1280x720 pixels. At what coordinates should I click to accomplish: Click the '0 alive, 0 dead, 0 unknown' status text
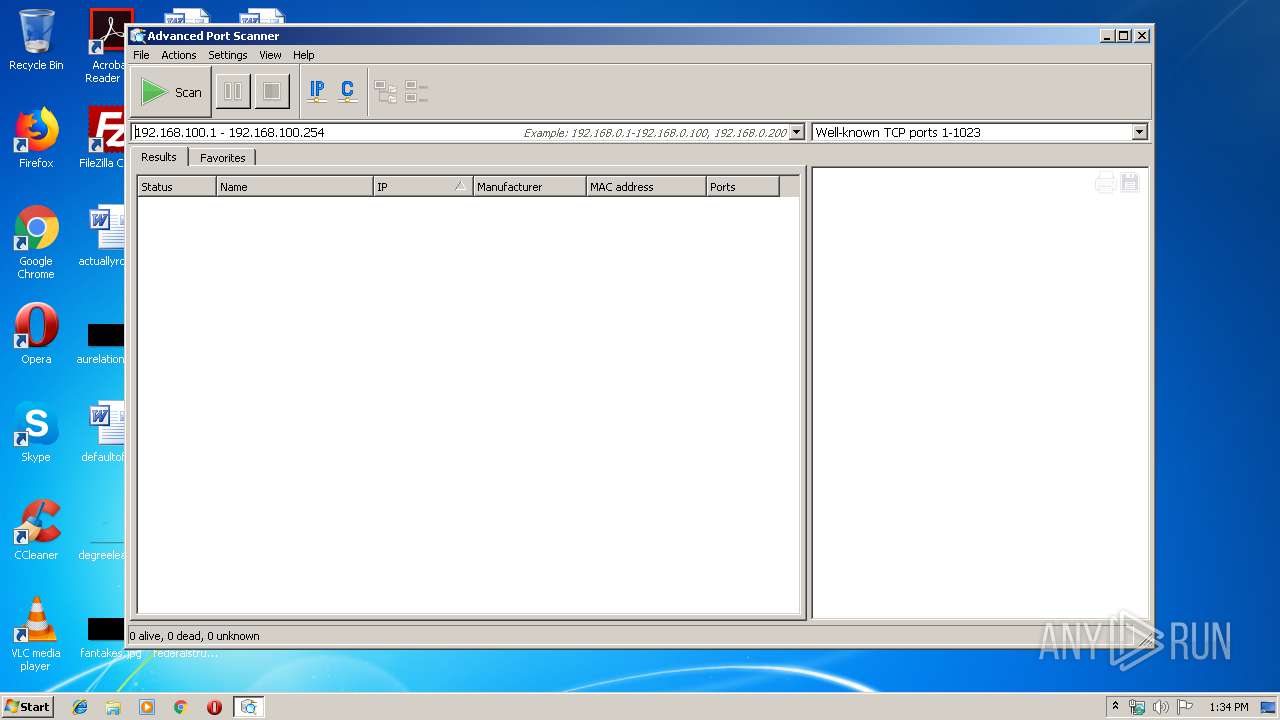point(194,636)
